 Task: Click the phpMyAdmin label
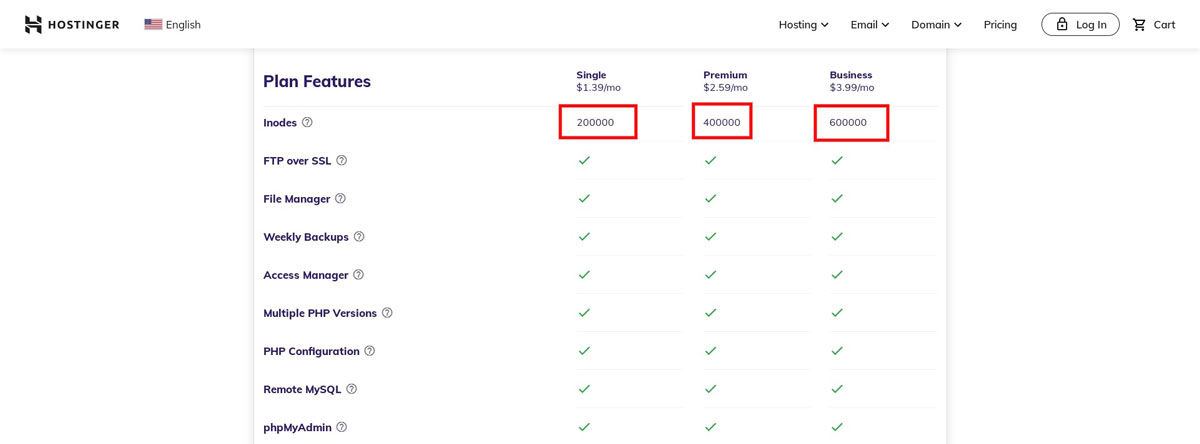tap(297, 426)
